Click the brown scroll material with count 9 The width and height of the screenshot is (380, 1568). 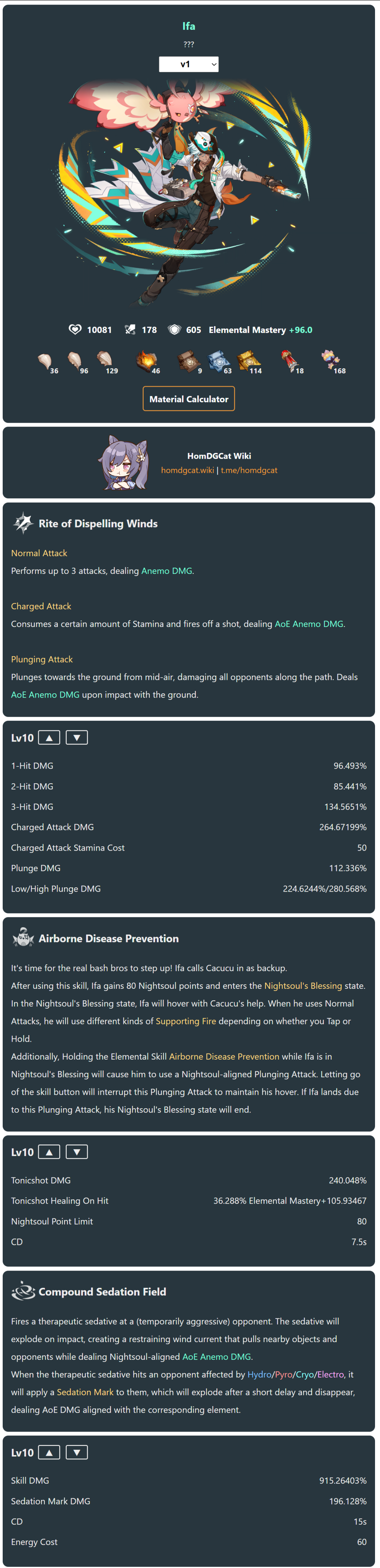[188, 361]
